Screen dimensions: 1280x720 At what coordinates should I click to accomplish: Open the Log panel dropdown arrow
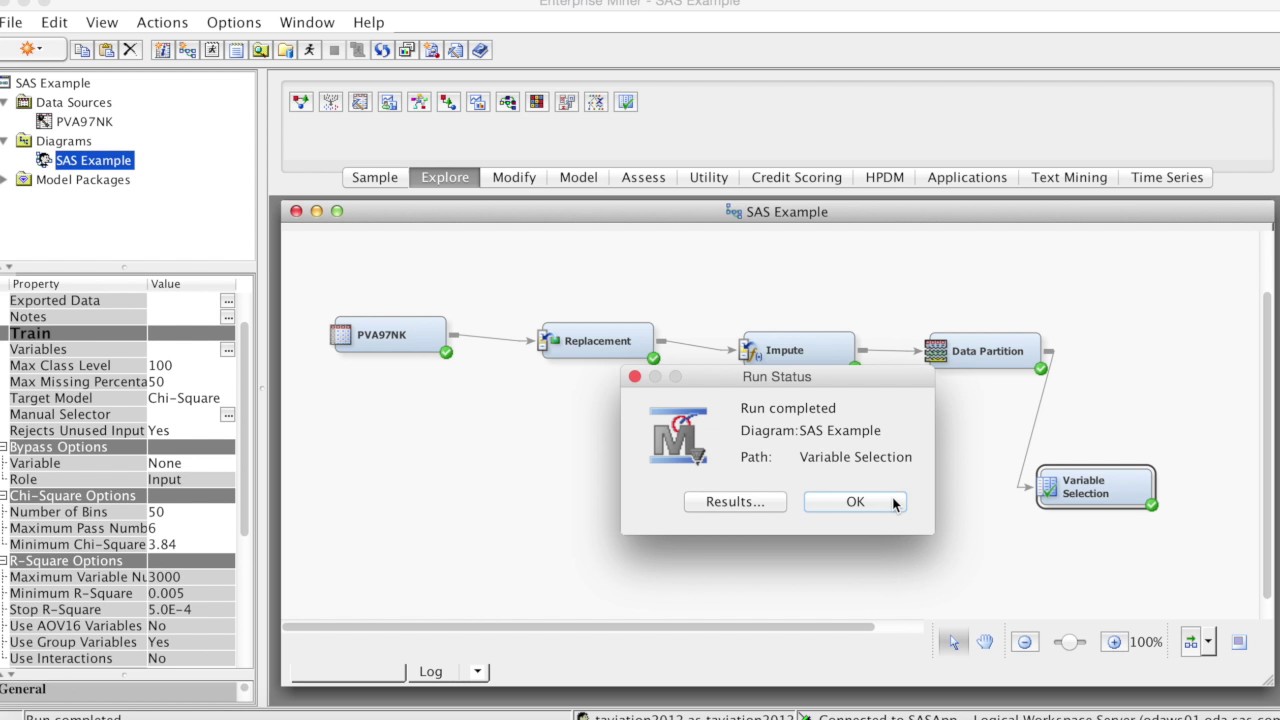click(477, 672)
